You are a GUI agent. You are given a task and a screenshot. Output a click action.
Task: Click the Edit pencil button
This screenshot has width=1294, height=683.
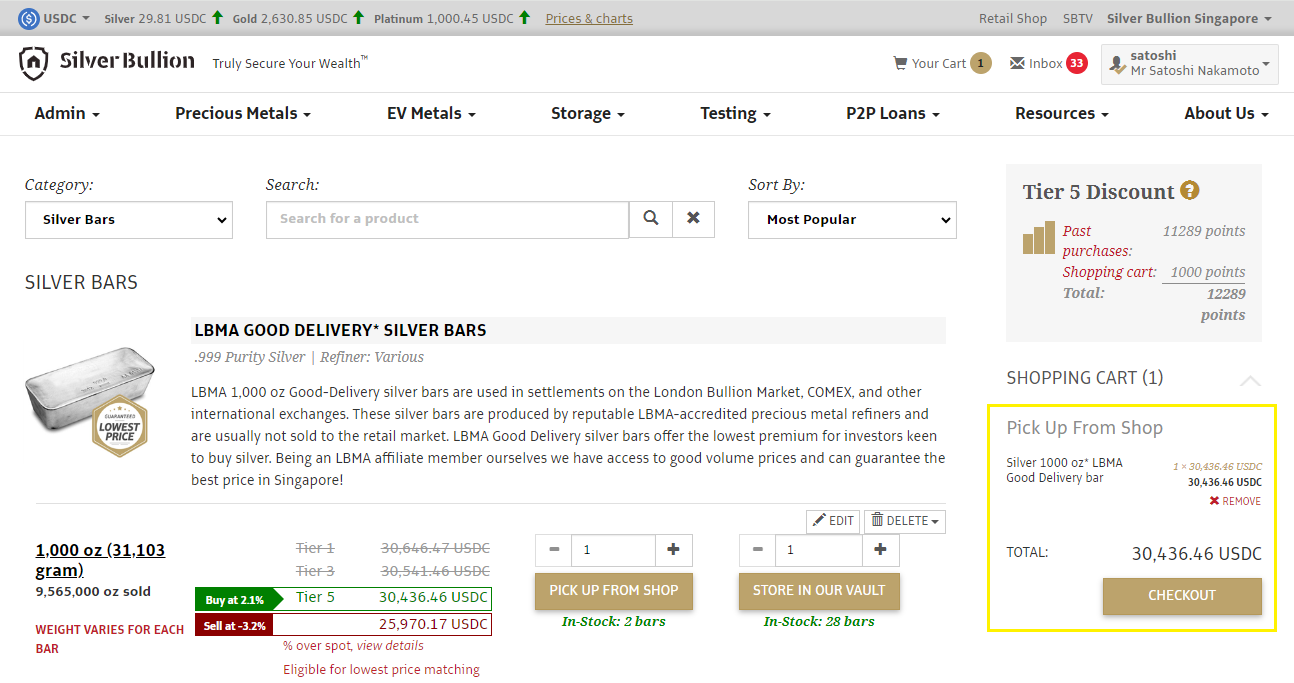coord(833,521)
